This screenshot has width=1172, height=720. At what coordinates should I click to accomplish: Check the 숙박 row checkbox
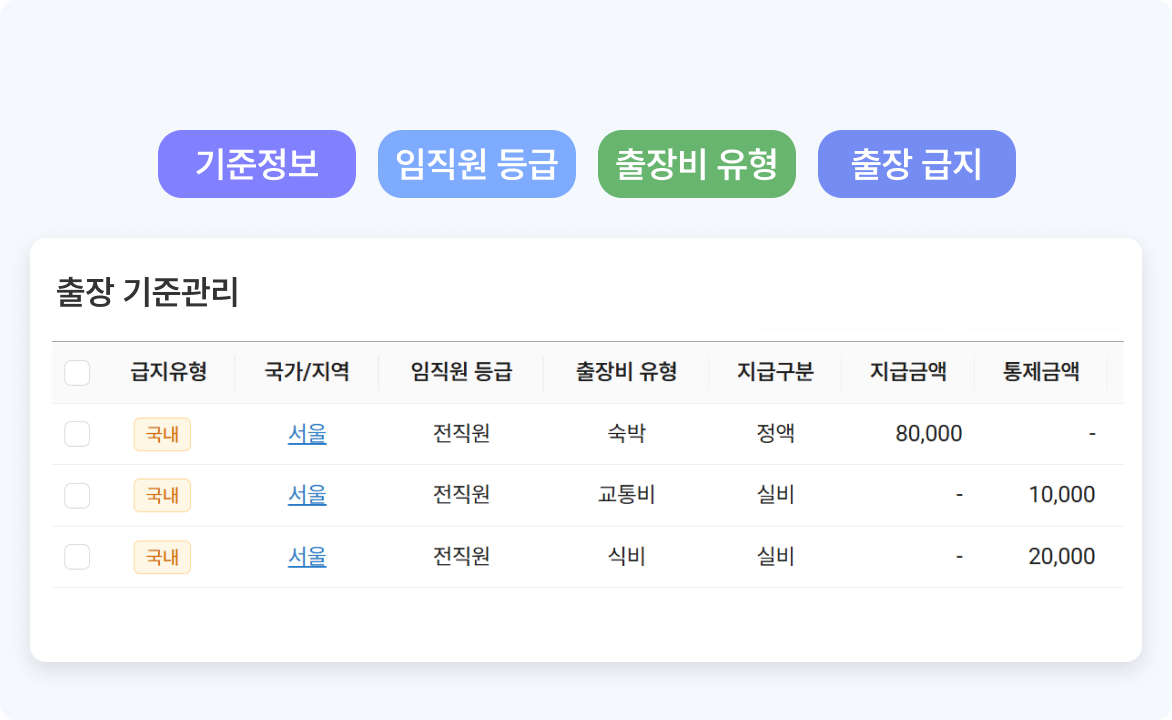(x=77, y=434)
